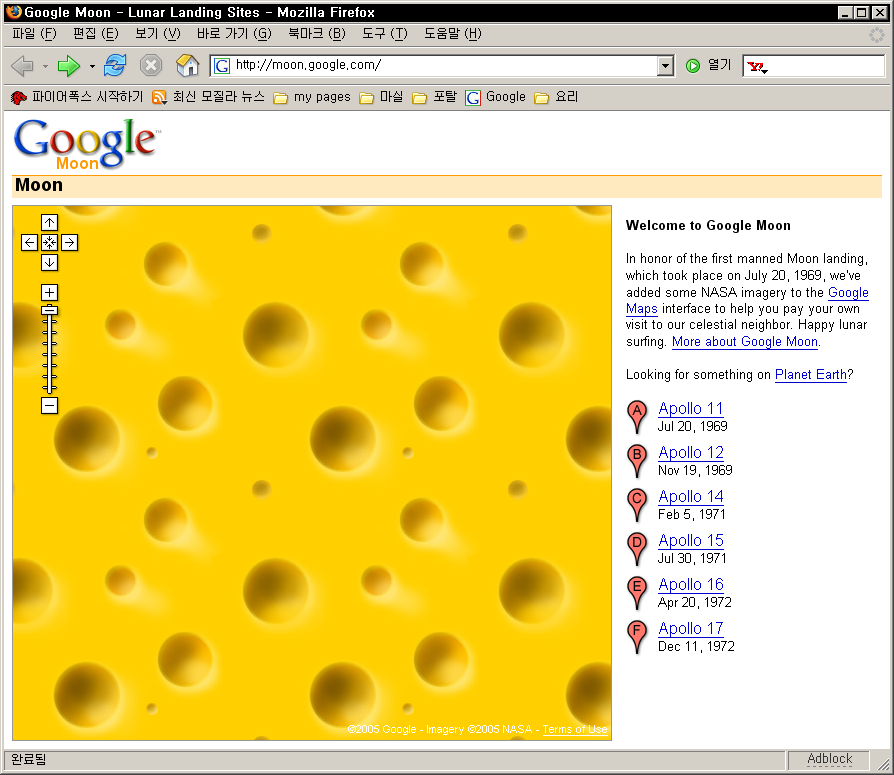Click the Firefox icon in title bar
The width and height of the screenshot is (894, 775).
[14, 12]
